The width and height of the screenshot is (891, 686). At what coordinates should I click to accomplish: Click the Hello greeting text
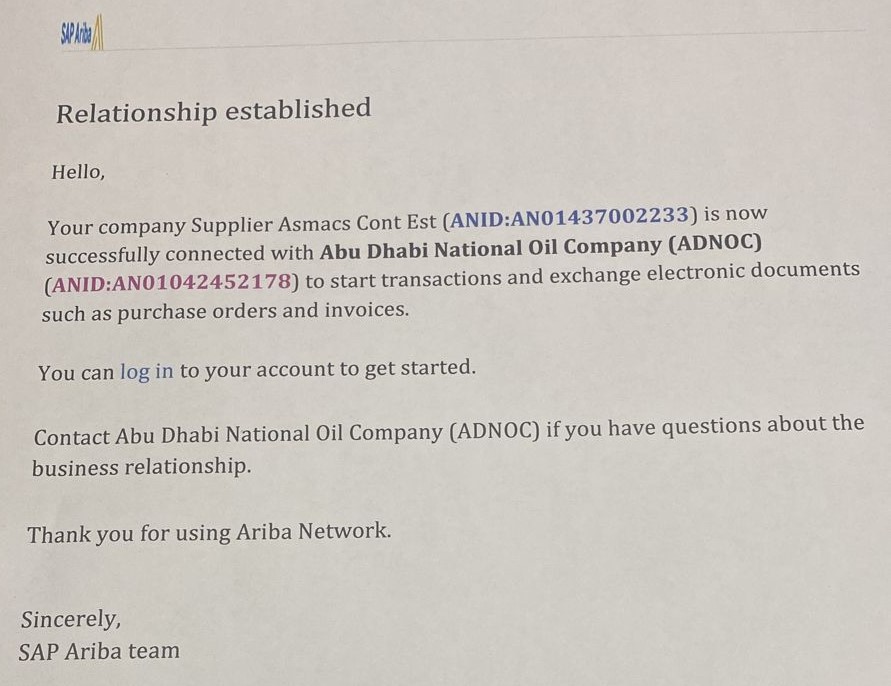tap(78, 172)
